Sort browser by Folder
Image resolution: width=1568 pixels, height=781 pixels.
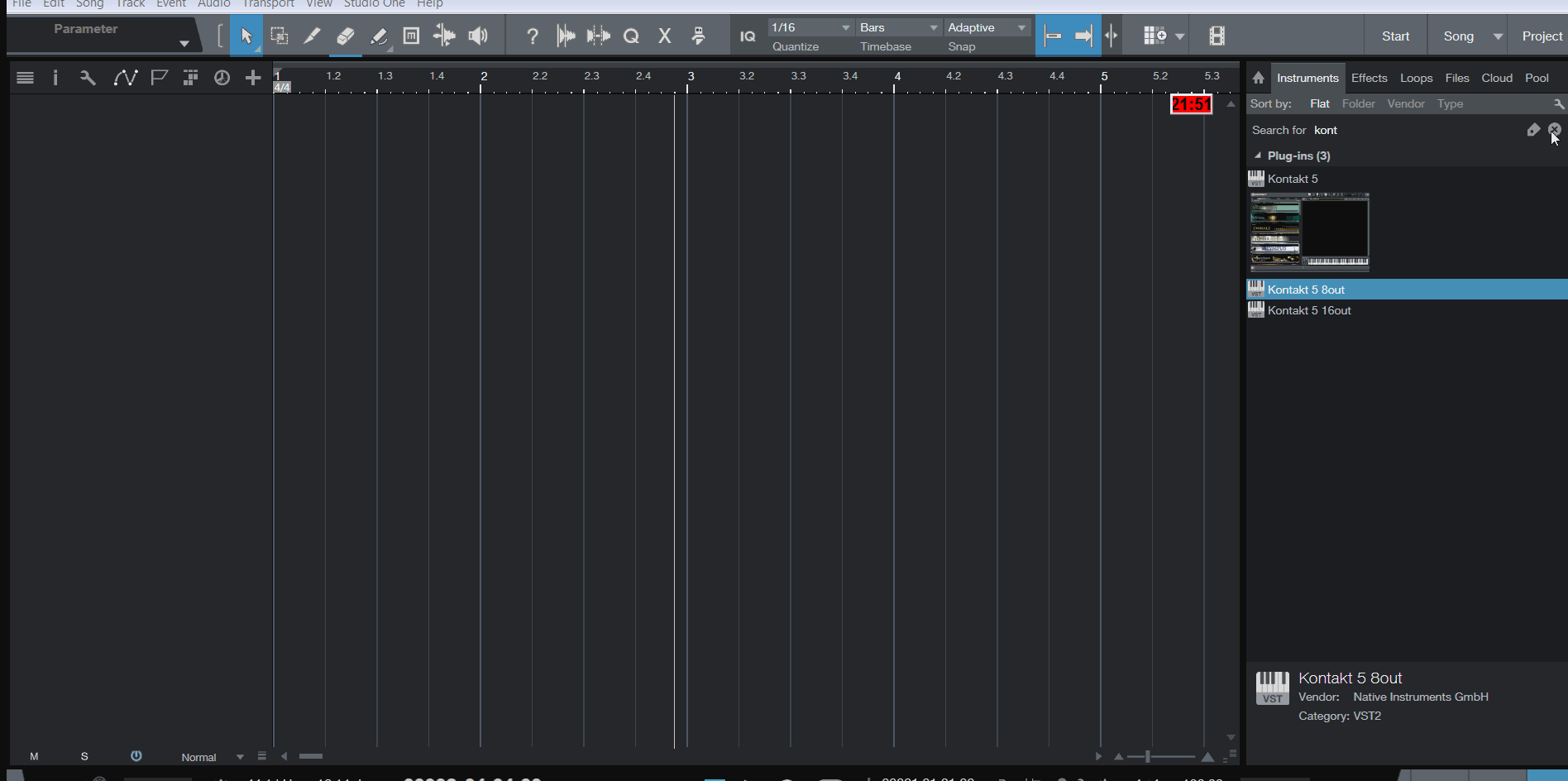[x=1358, y=103]
